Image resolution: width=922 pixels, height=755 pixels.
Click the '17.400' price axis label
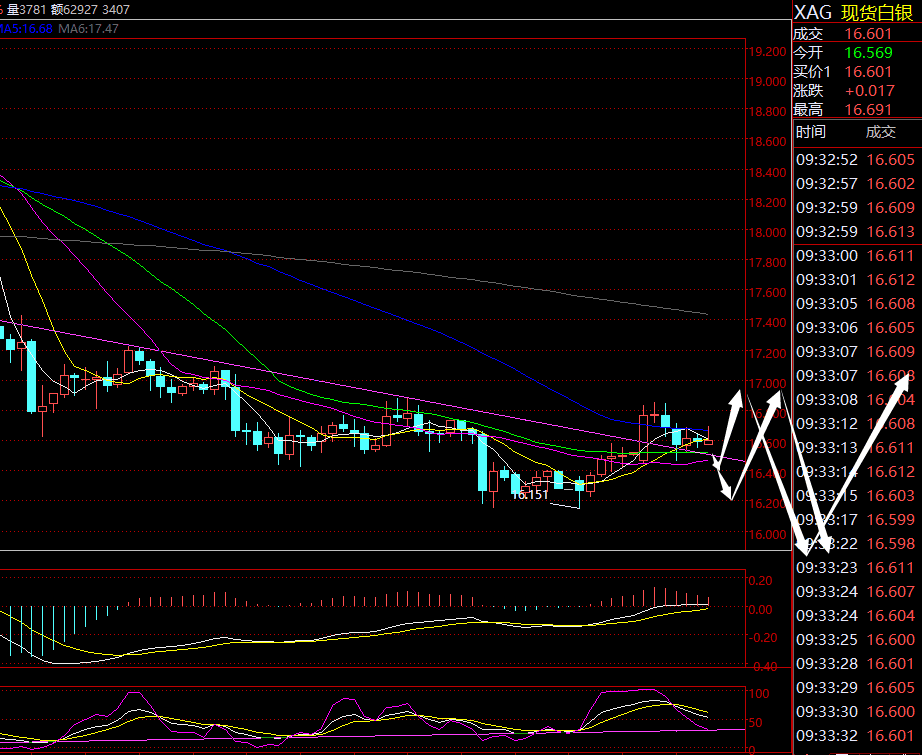tap(767, 322)
